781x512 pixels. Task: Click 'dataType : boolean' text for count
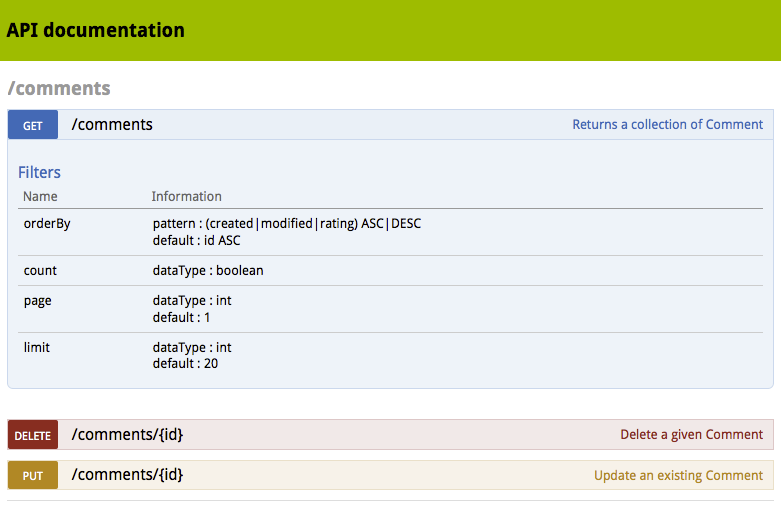(x=208, y=270)
